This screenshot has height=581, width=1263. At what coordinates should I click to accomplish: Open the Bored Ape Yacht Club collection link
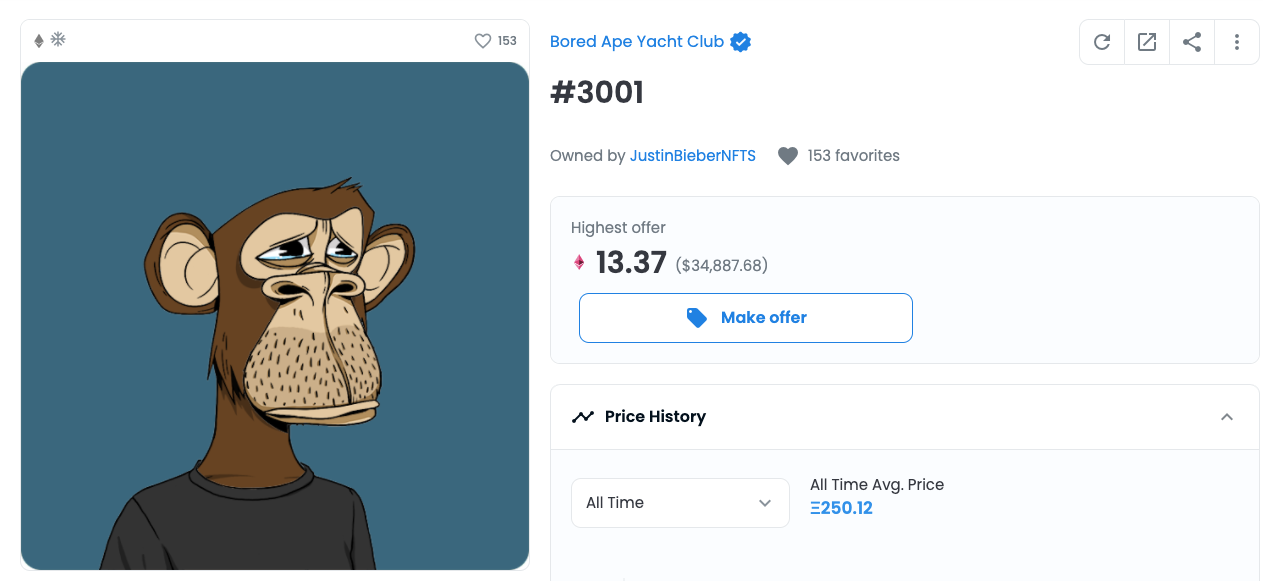coord(636,41)
